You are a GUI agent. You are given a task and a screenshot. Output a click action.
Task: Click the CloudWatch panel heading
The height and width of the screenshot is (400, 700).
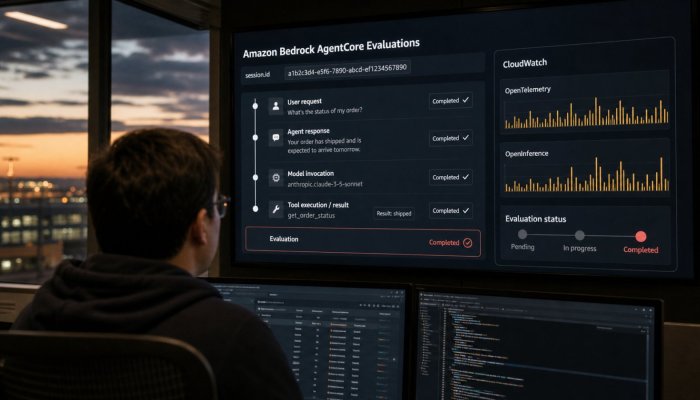[x=525, y=63]
